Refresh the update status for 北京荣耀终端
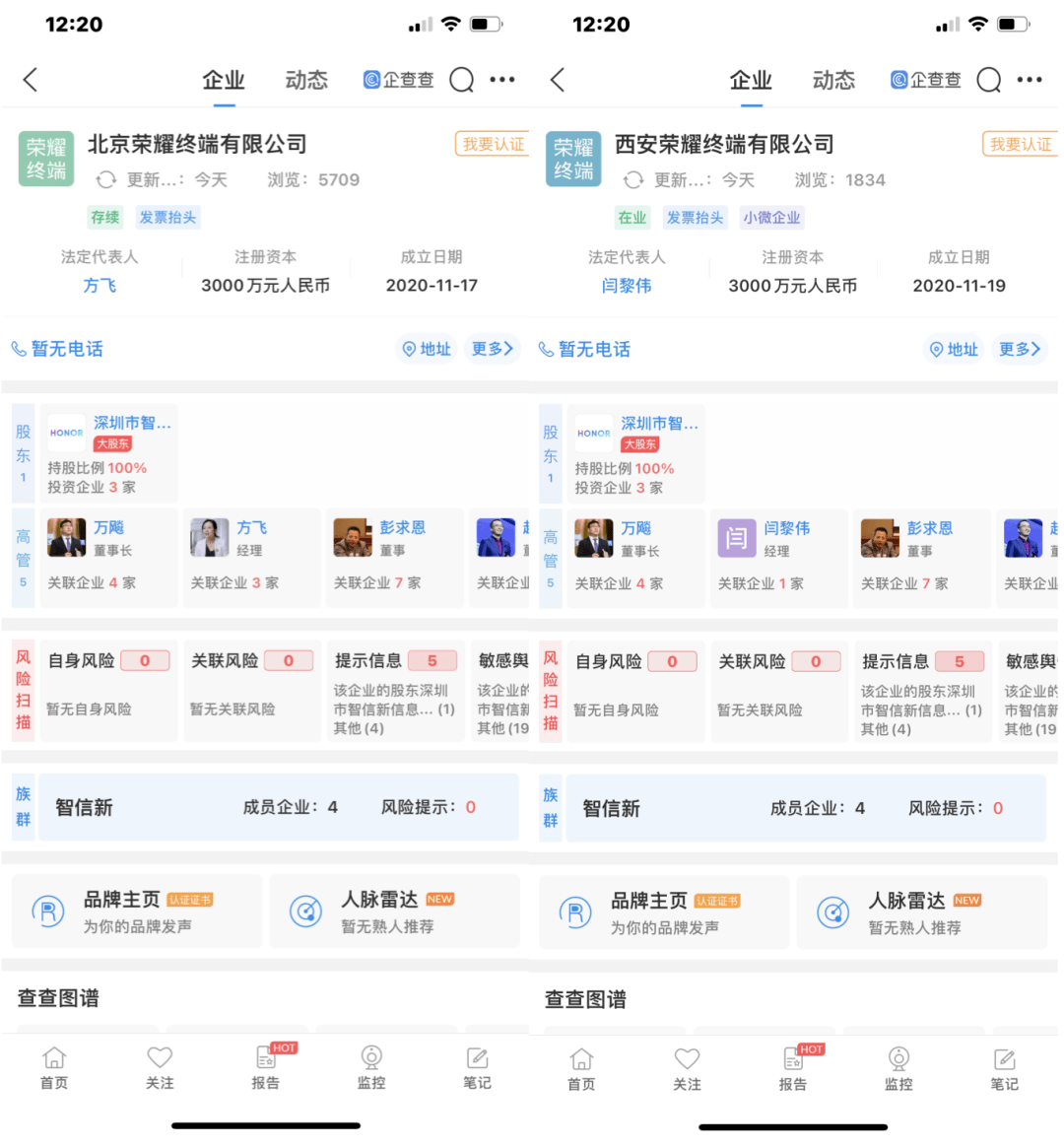 click(x=106, y=180)
